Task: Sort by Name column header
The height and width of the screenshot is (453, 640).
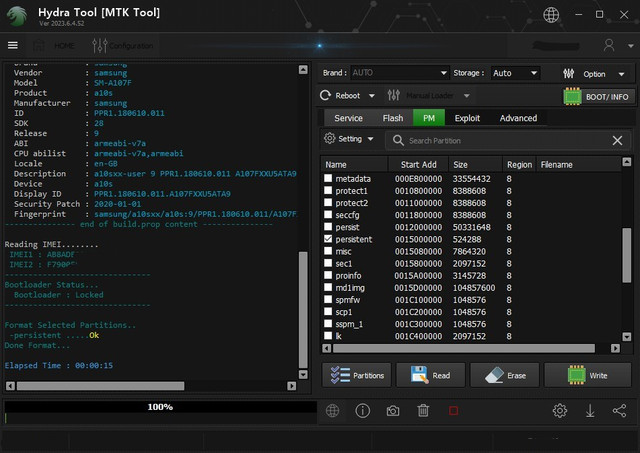Action: [354, 164]
